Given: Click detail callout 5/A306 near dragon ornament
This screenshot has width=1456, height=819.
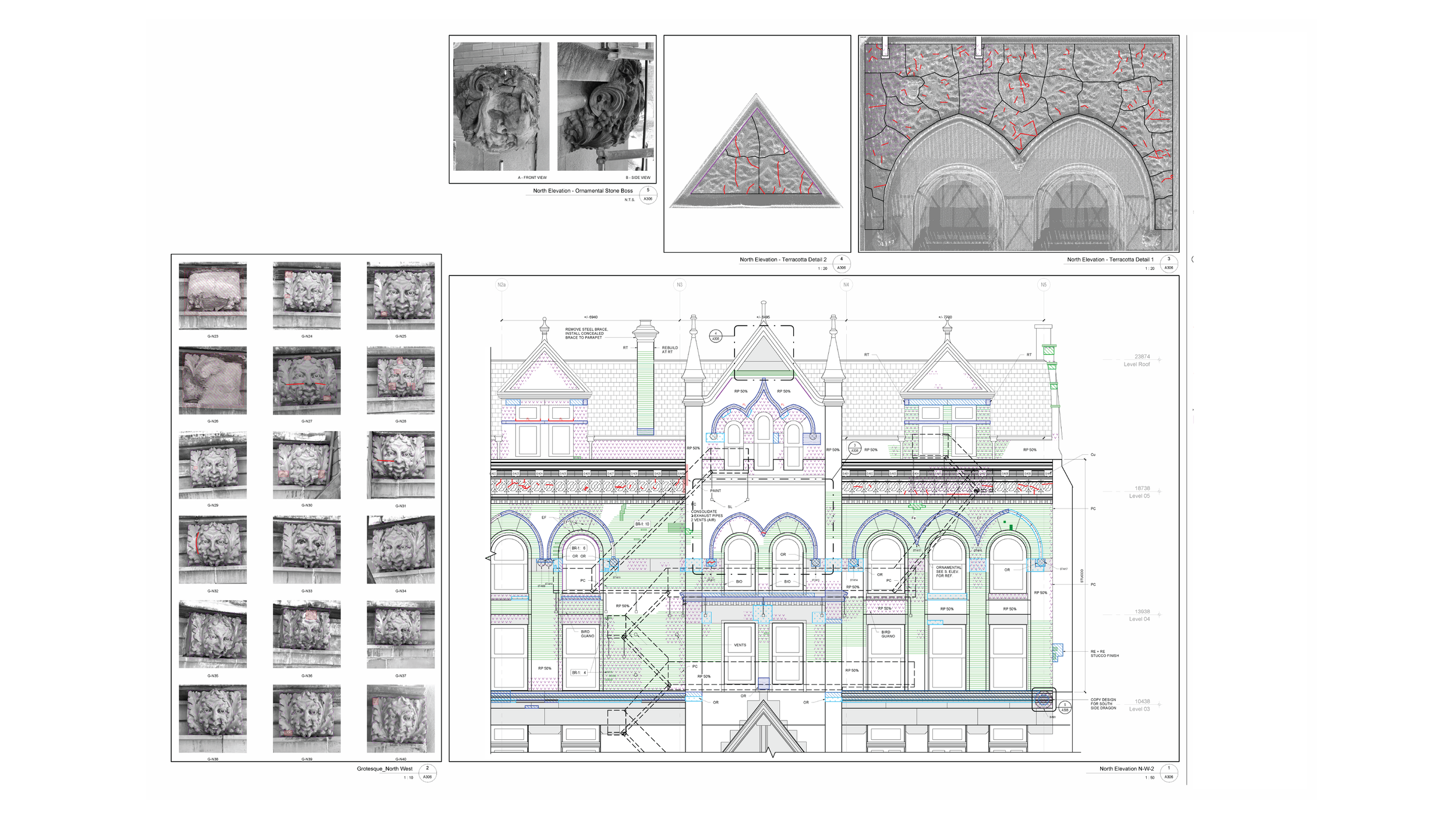Looking at the screenshot, I should coord(1065,707).
